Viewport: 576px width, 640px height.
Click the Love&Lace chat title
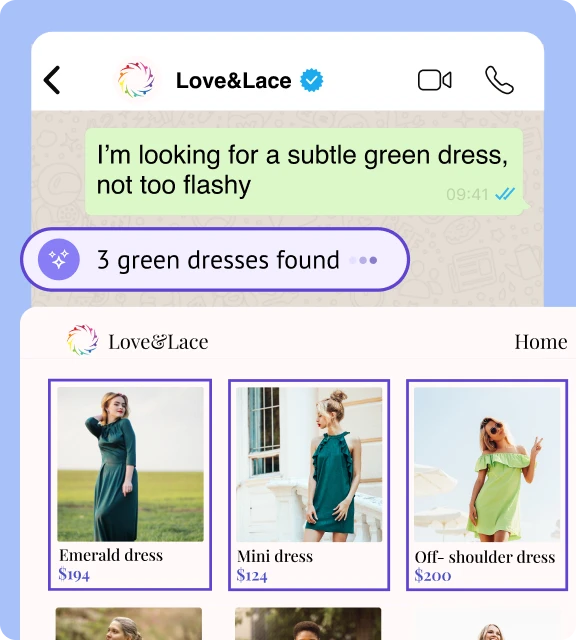[x=234, y=80]
